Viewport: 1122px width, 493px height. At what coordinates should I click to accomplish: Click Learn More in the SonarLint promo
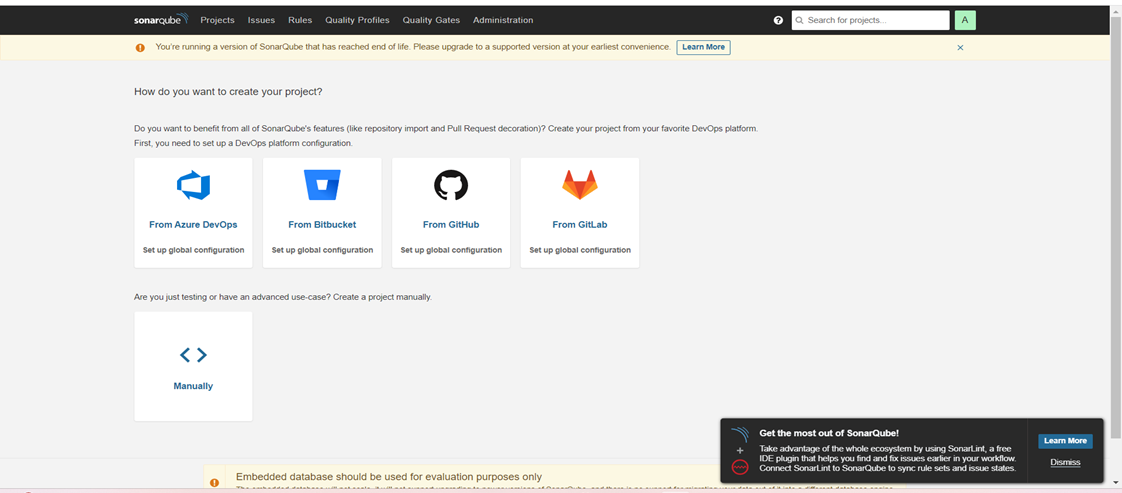(x=1065, y=441)
